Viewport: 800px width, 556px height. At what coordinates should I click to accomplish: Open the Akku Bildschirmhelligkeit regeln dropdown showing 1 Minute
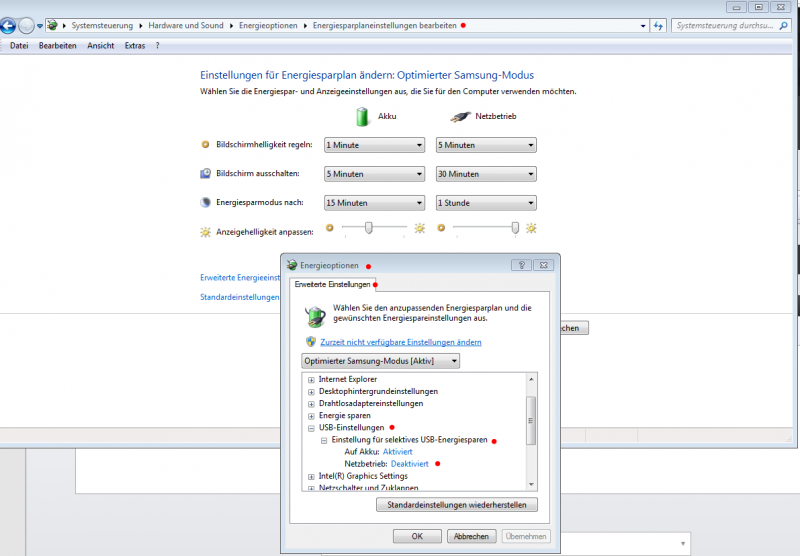(374, 145)
